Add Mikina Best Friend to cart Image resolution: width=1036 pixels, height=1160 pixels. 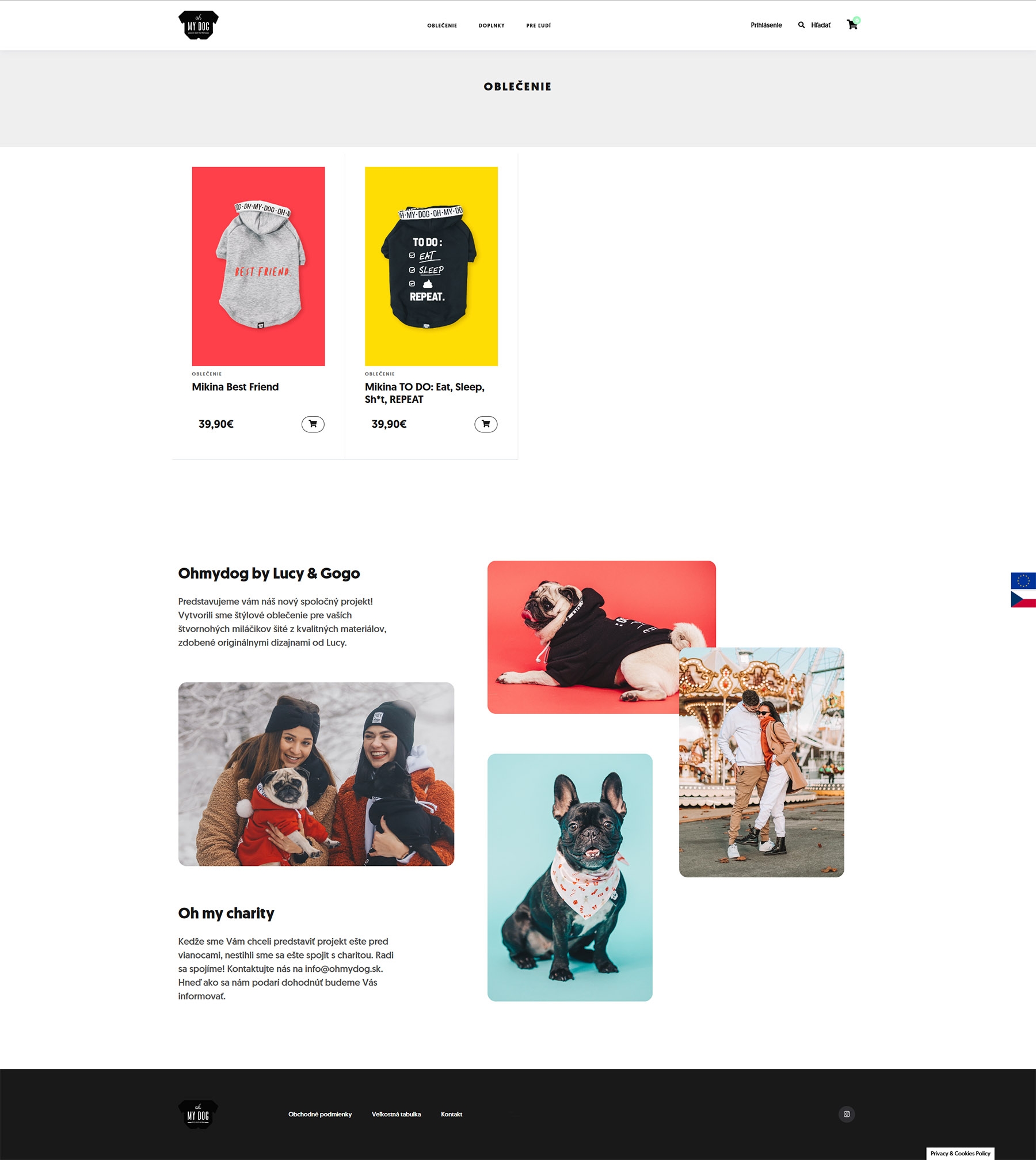[x=313, y=424]
